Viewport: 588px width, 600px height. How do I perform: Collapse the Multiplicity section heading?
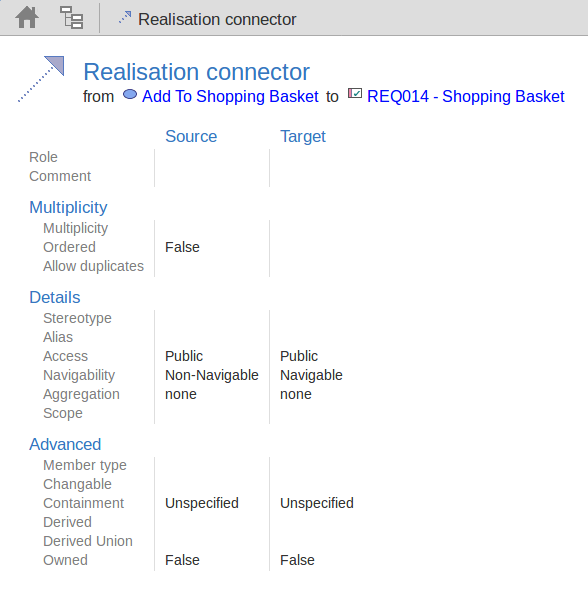click(68, 207)
